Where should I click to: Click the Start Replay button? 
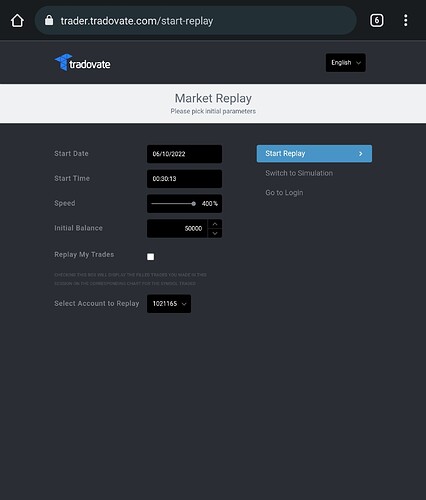coord(314,154)
